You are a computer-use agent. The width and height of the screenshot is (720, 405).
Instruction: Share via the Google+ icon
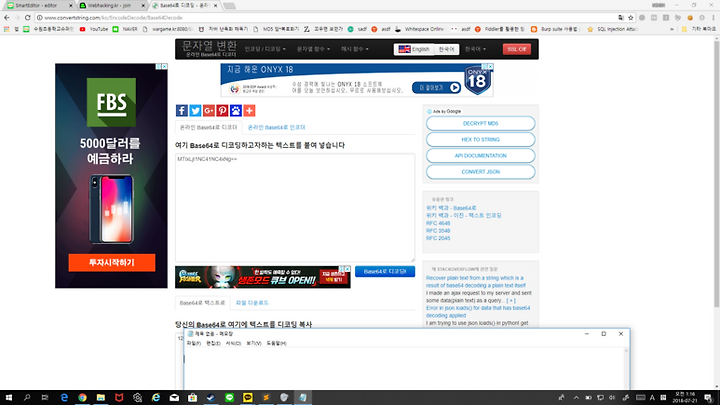point(209,110)
